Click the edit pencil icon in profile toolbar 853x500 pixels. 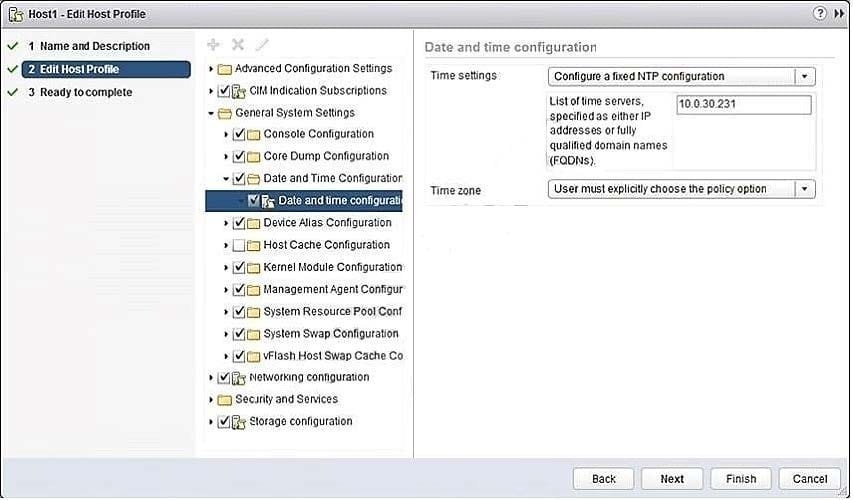(262, 45)
